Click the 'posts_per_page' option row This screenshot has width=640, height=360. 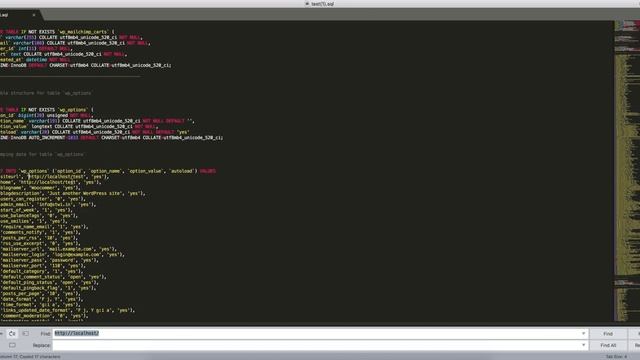(x=40, y=293)
